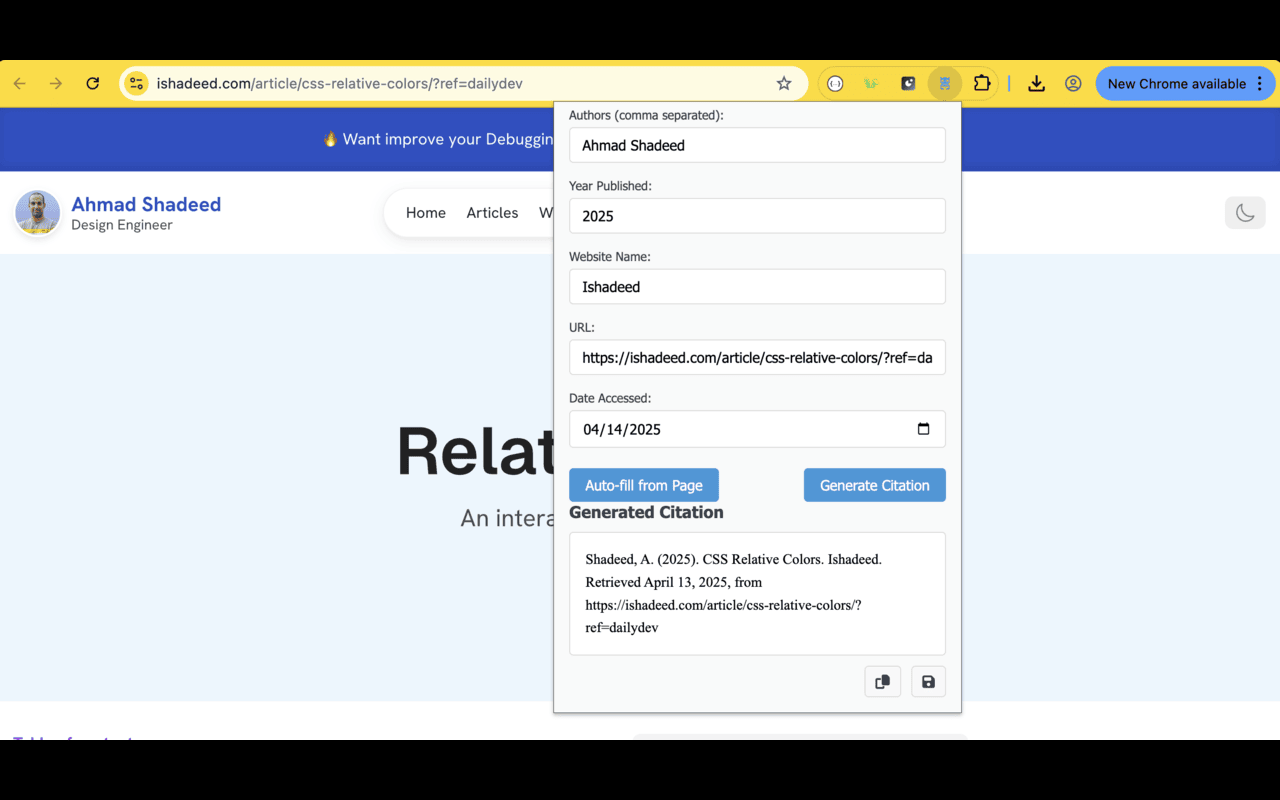The height and width of the screenshot is (800, 1280).
Task: Toggle dark mode moon icon
Action: 1245,212
